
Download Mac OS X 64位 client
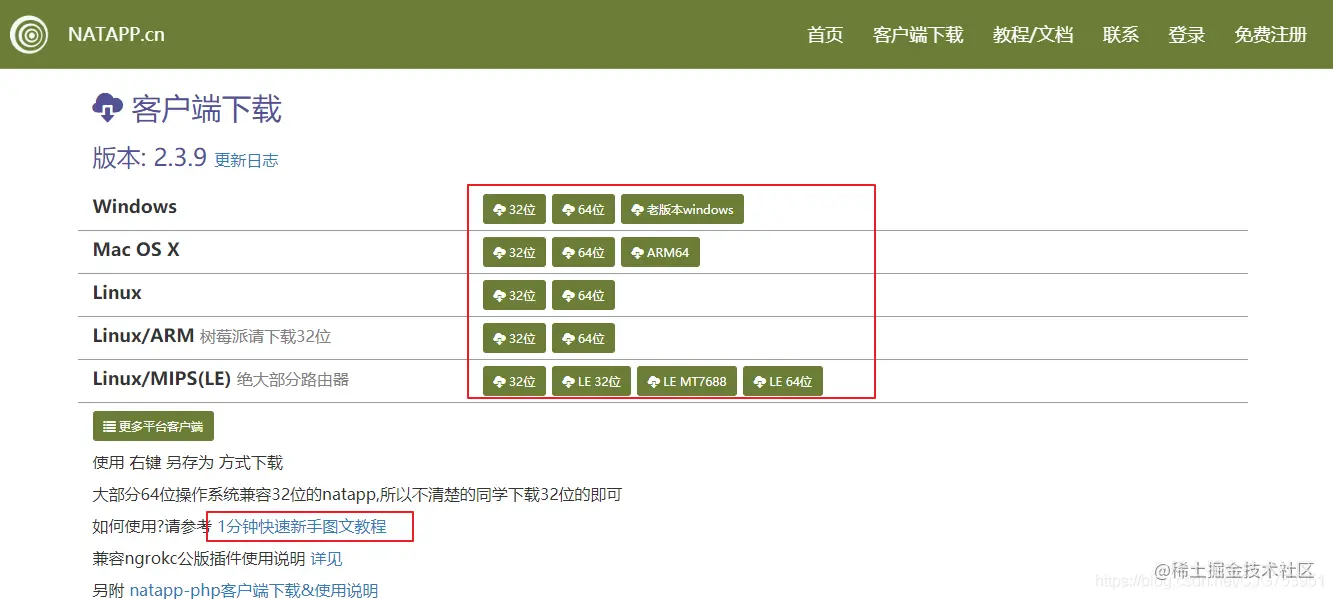tap(583, 252)
